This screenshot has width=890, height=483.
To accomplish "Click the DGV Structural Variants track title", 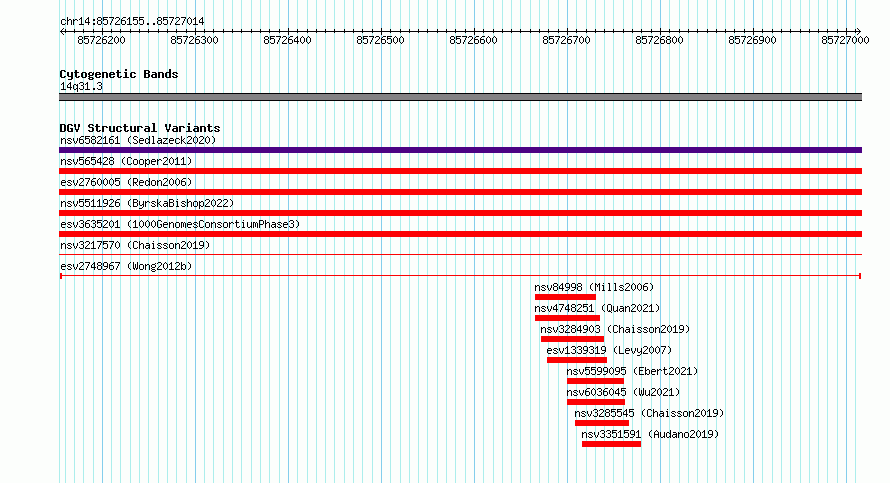I will point(140,128).
